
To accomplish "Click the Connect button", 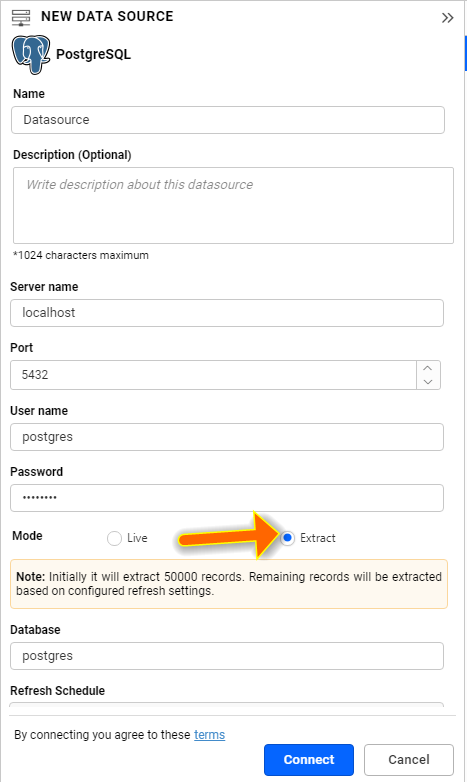I will tap(309, 760).
